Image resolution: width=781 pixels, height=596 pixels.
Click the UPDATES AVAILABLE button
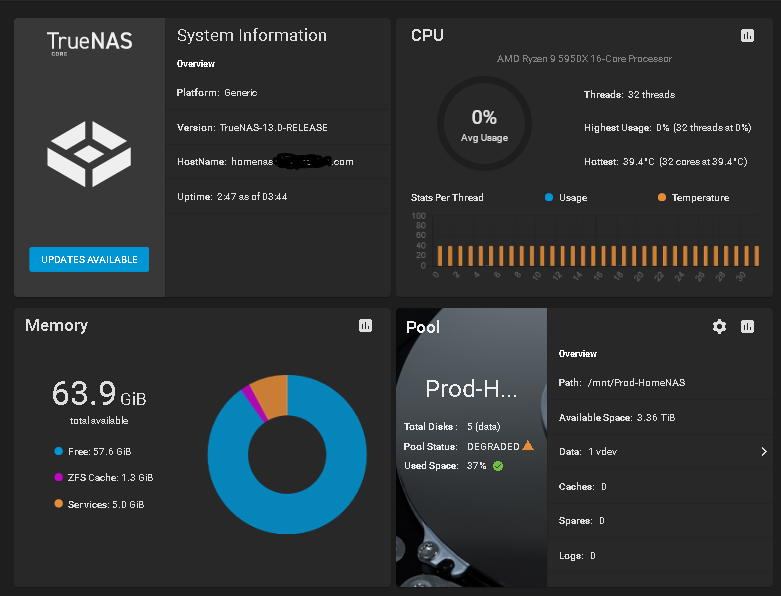(x=89, y=259)
